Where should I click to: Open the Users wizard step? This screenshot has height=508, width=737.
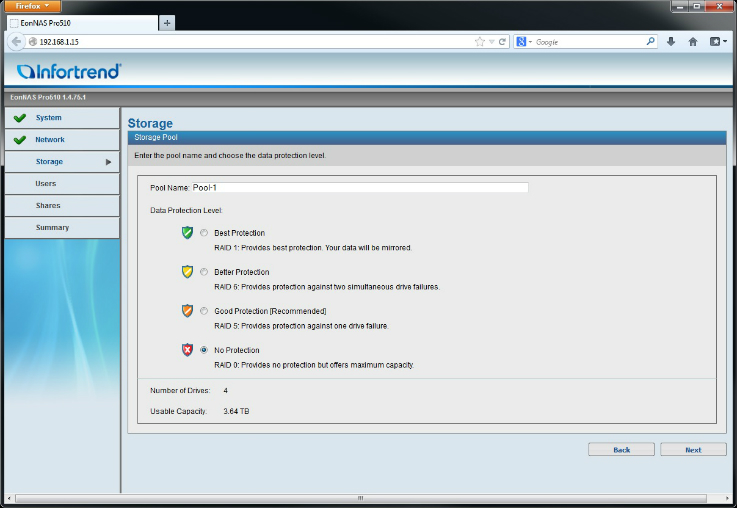point(62,184)
